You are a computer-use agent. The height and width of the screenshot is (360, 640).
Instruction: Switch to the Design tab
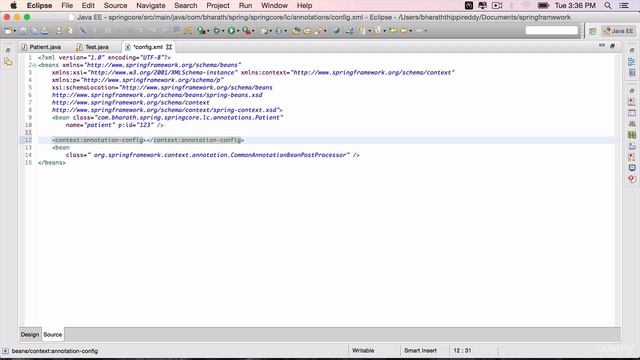pos(30,334)
